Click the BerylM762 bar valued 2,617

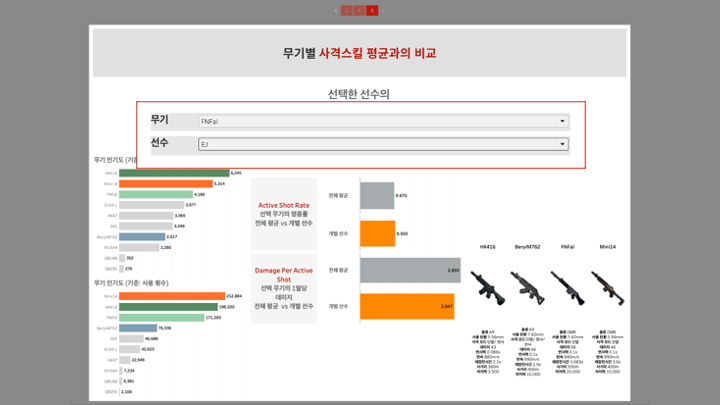[142, 236]
